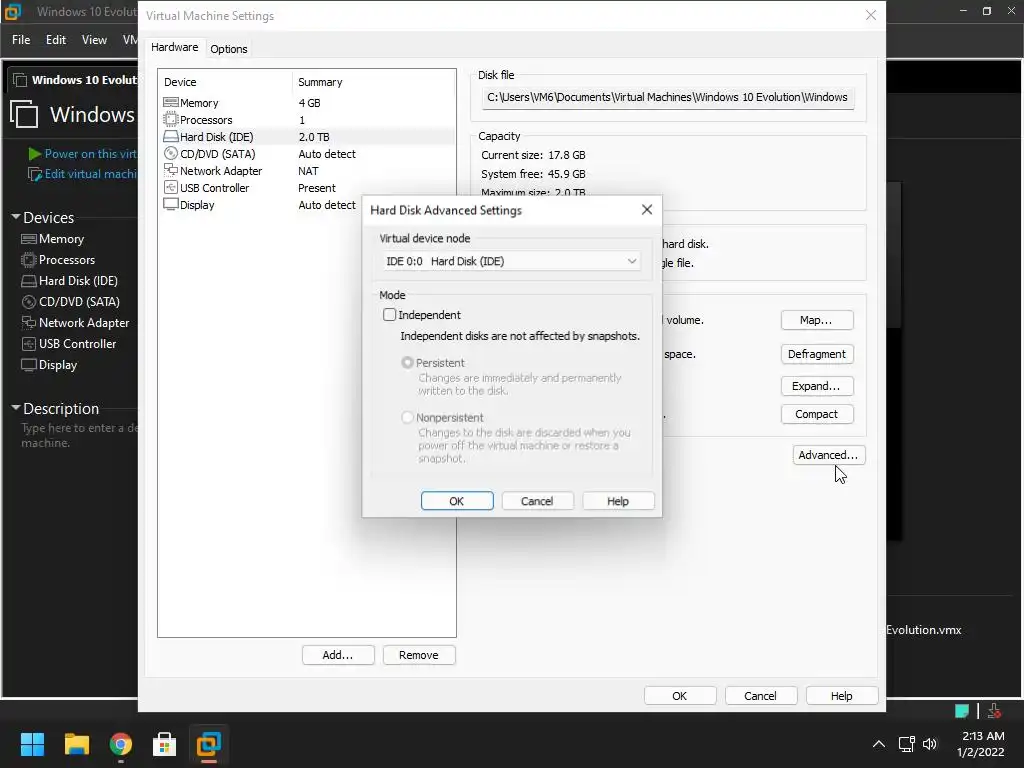
Task: Click the network icon in system tray
Action: [x=906, y=744]
